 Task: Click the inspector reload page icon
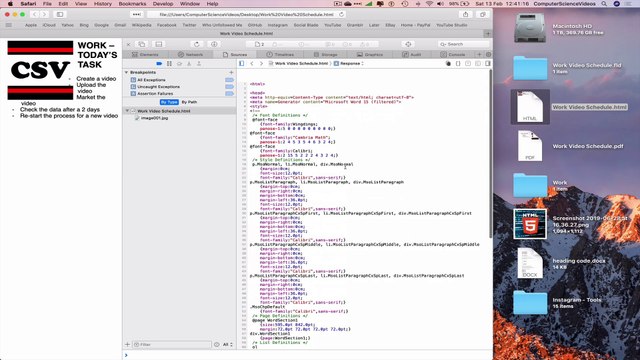coord(197,44)
